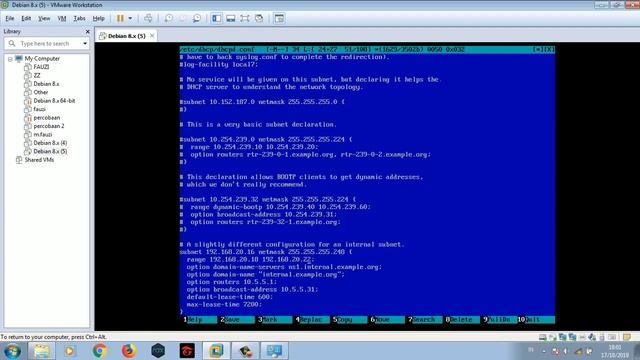640x360 pixels.
Task: Click the hard disk device icon in the status bar
Action: coord(543,337)
